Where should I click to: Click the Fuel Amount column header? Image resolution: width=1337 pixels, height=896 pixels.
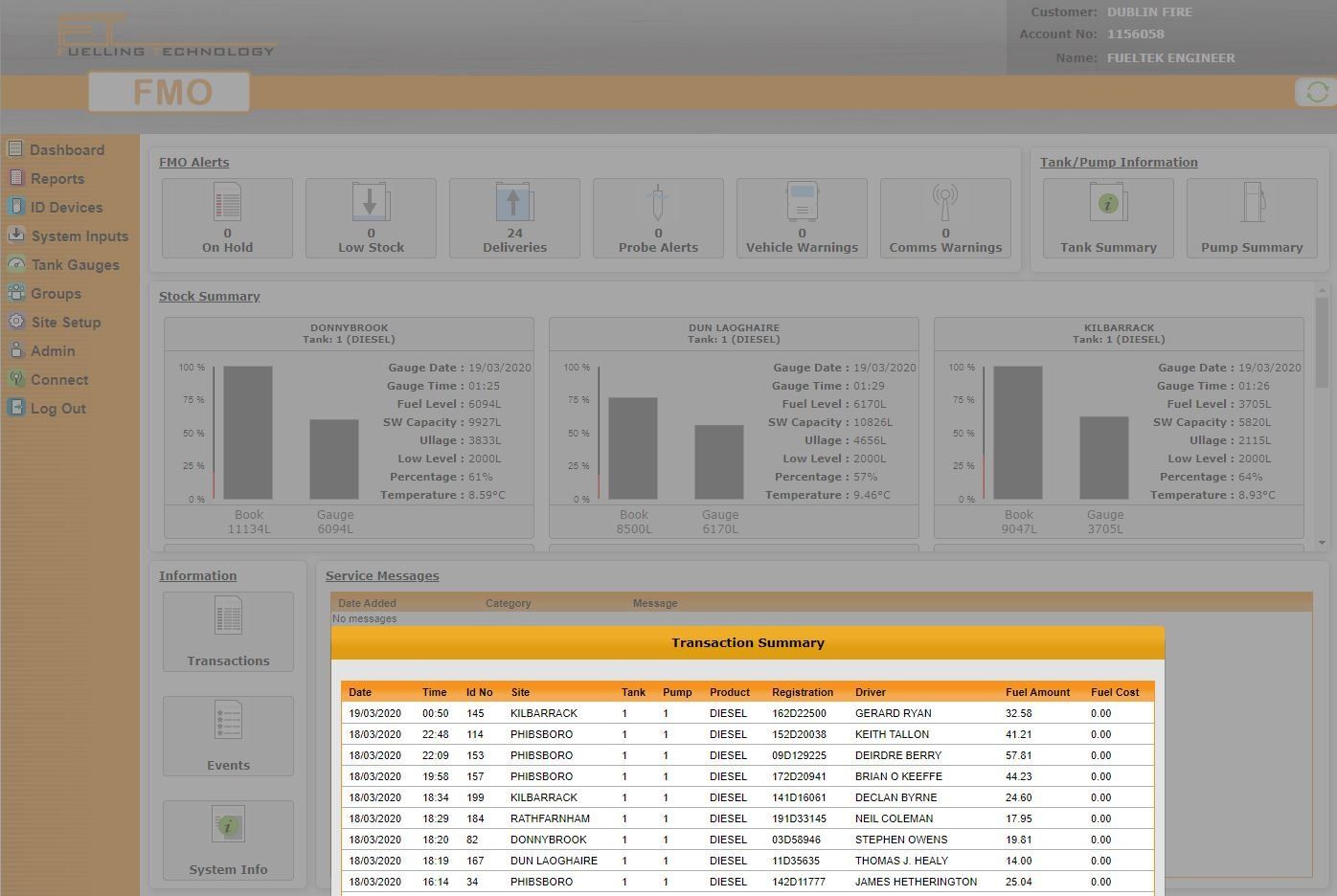click(1038, 692)
